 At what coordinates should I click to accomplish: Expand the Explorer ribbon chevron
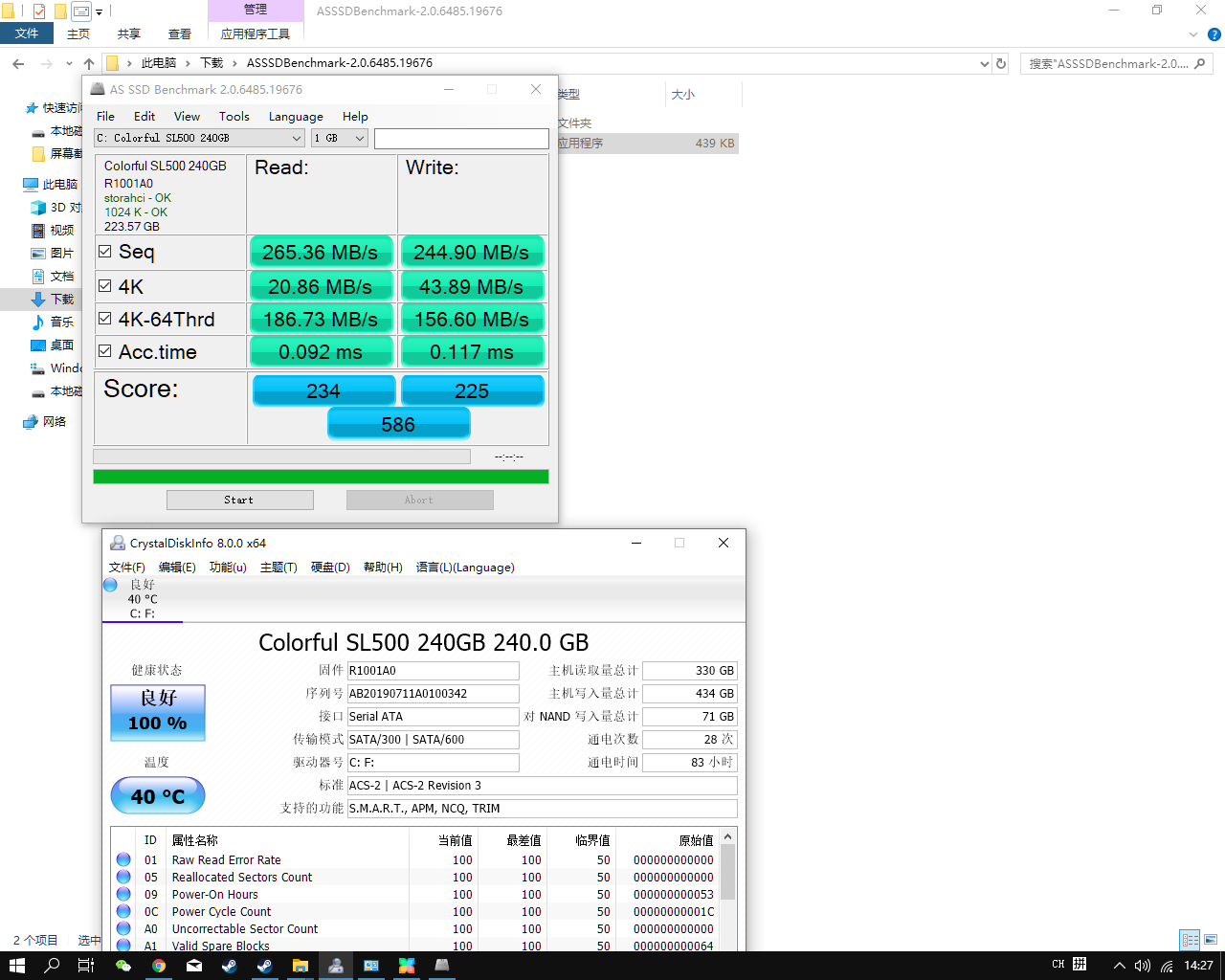[x=1193, y=34]
